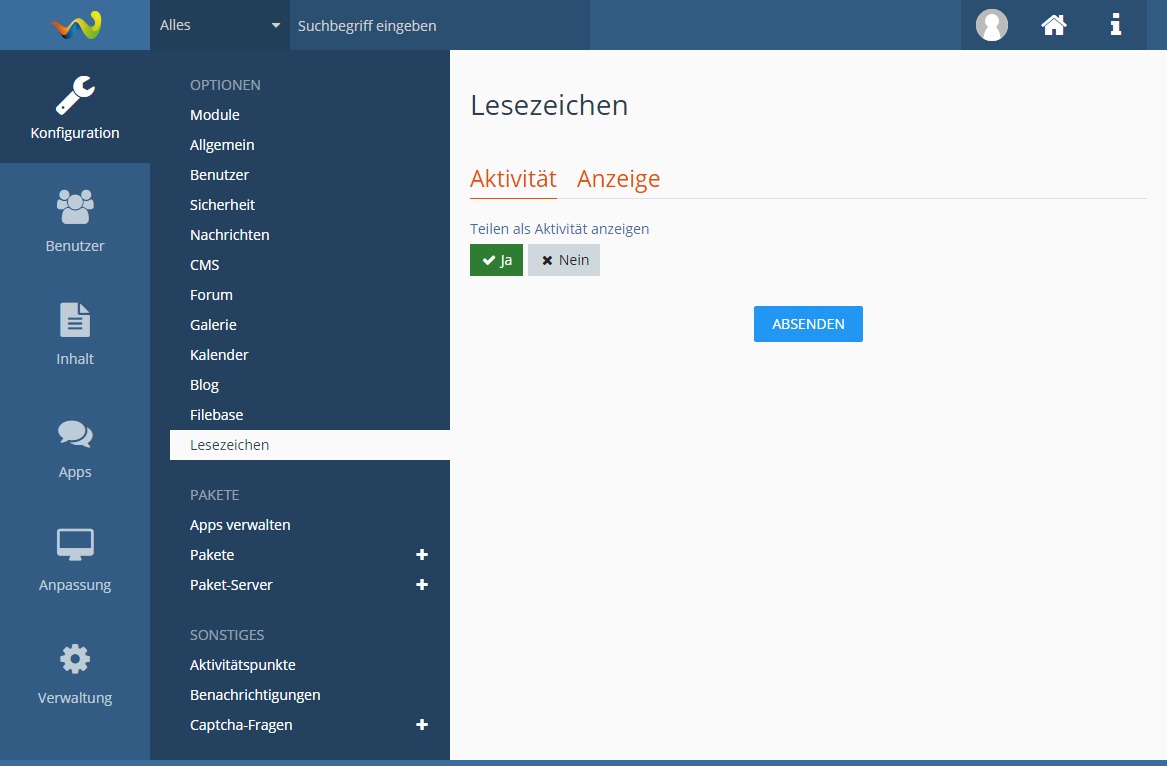Click the info icon in header
The height and width of the screenshot is (766, 1167).
(1115, 25)
